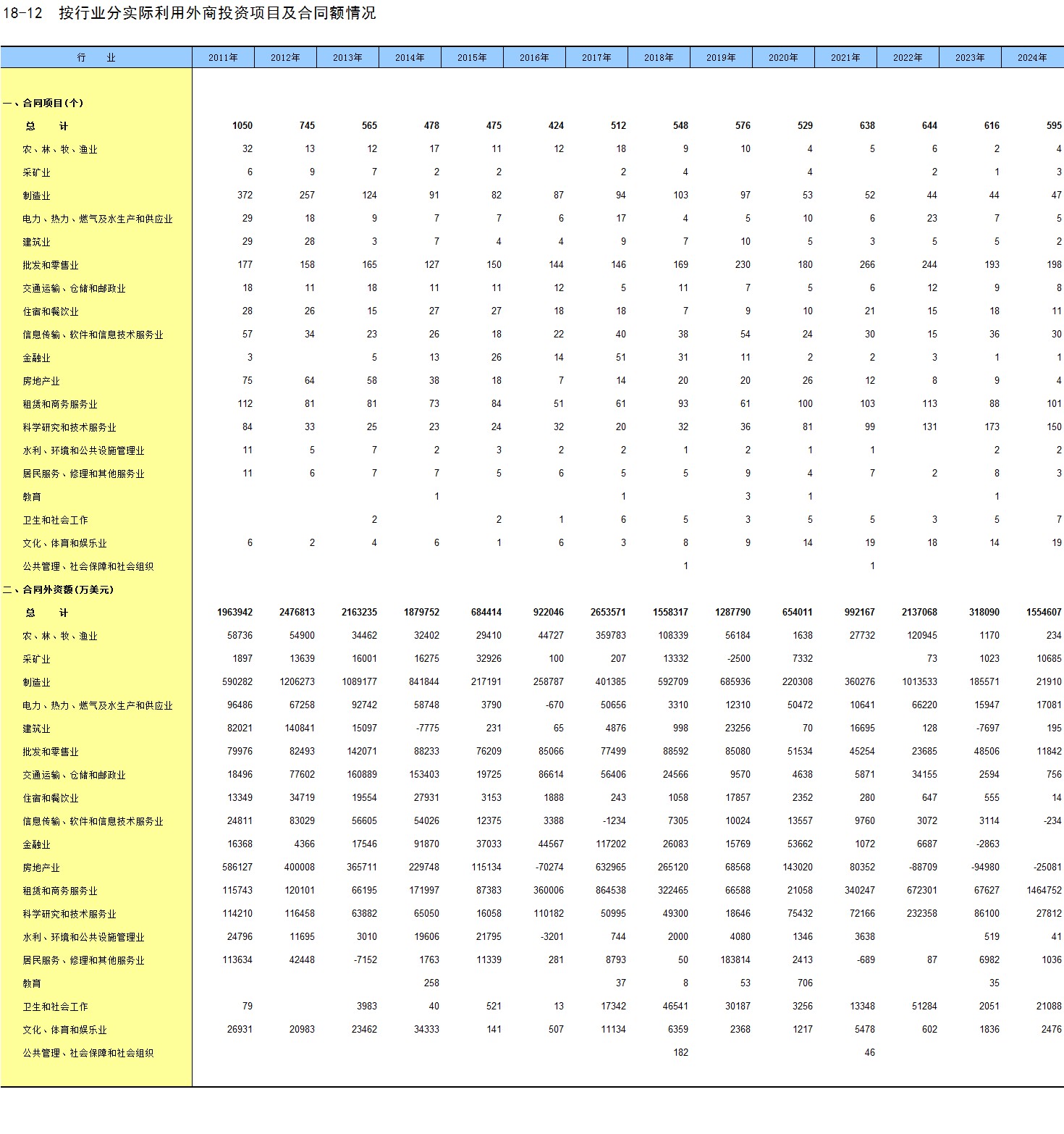1064x1134 pixels.
Task: Select total value 1050 for 2011
Action: pyautogui.click(x=242, y=126)
